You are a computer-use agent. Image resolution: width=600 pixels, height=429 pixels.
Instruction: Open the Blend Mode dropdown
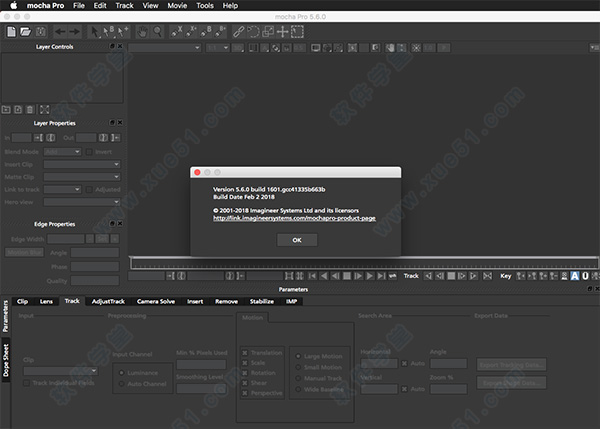tap(62, 152)
